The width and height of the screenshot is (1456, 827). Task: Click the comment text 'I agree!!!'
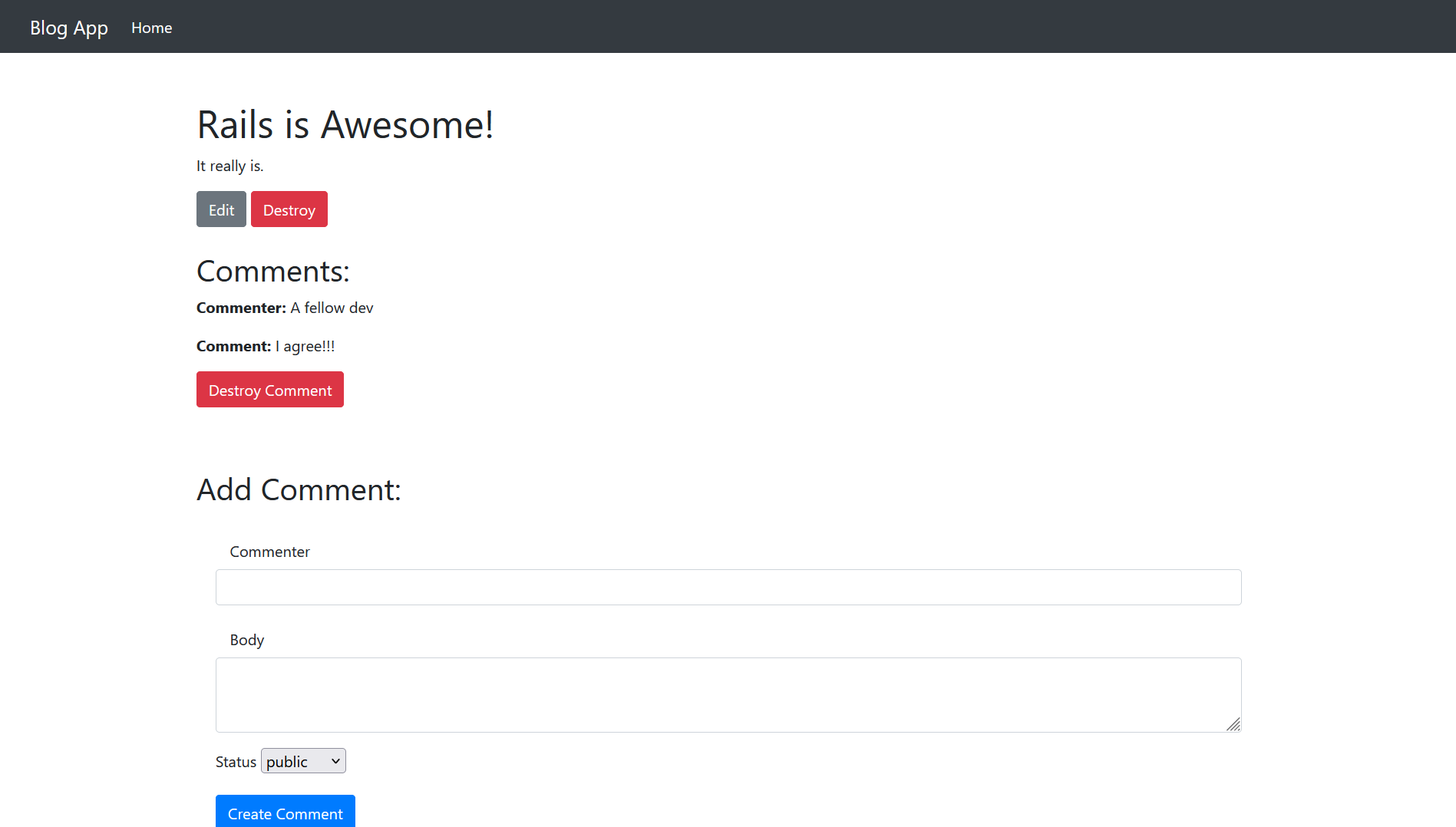[x=305, y=346]
